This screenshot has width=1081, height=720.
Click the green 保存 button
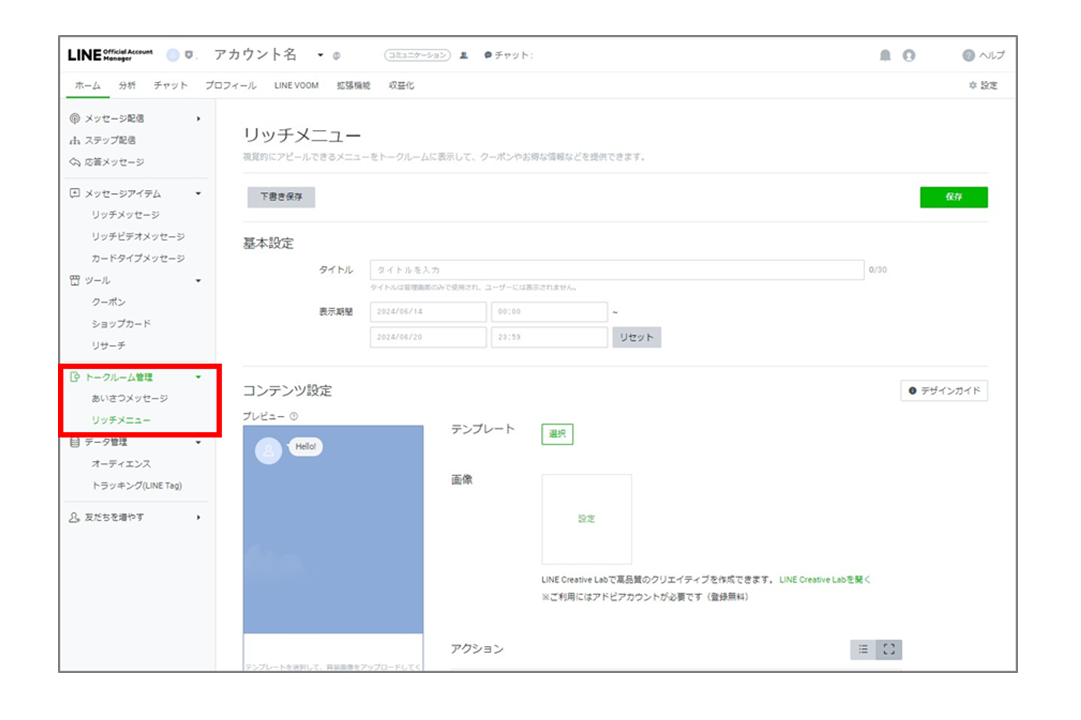point(953,197)
